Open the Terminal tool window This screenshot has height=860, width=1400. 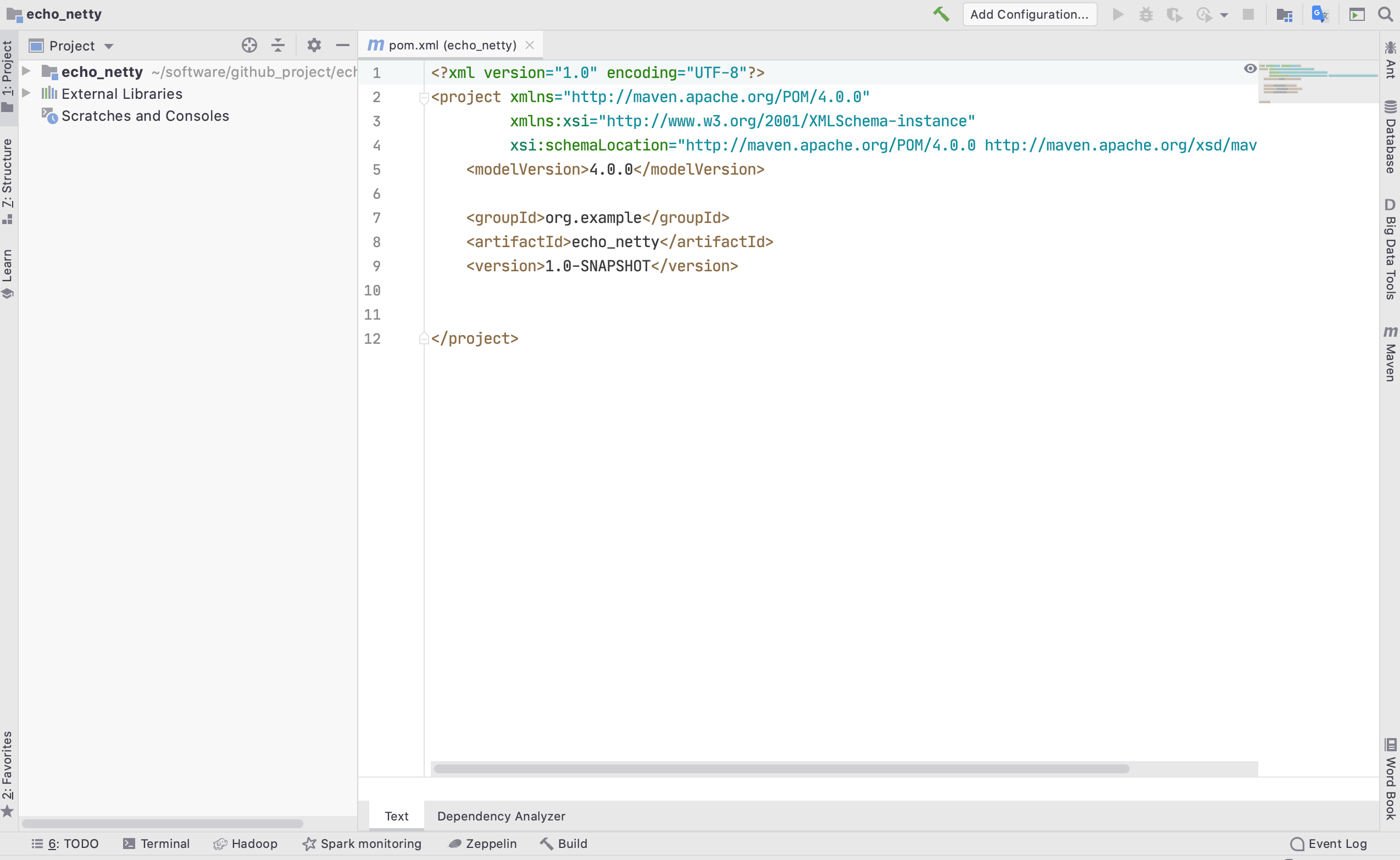click(x=157, y=844)
